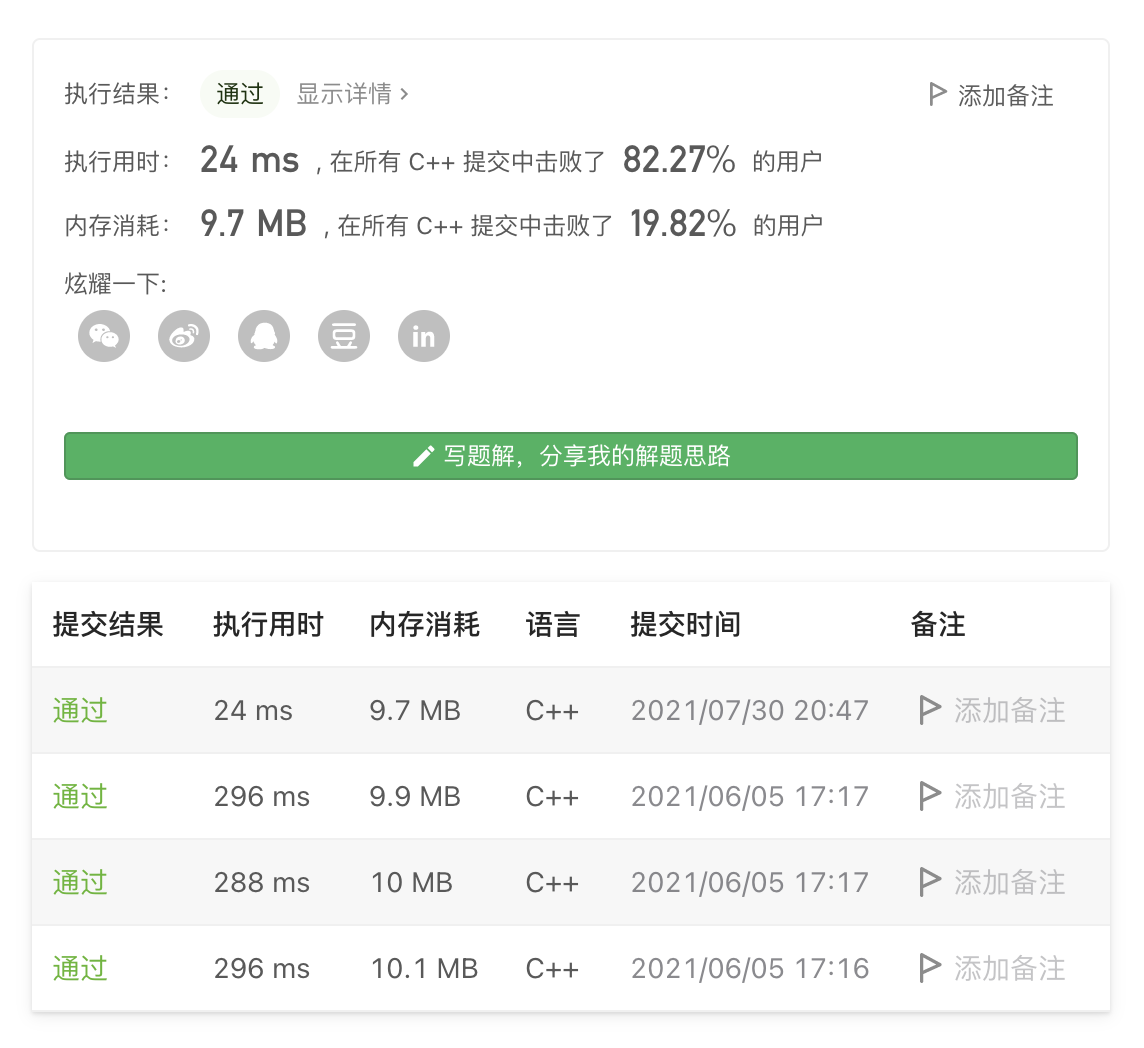
Task: Share the result via the LinkedIn icon
Action: pyautogui.click(x=424, y=336)
